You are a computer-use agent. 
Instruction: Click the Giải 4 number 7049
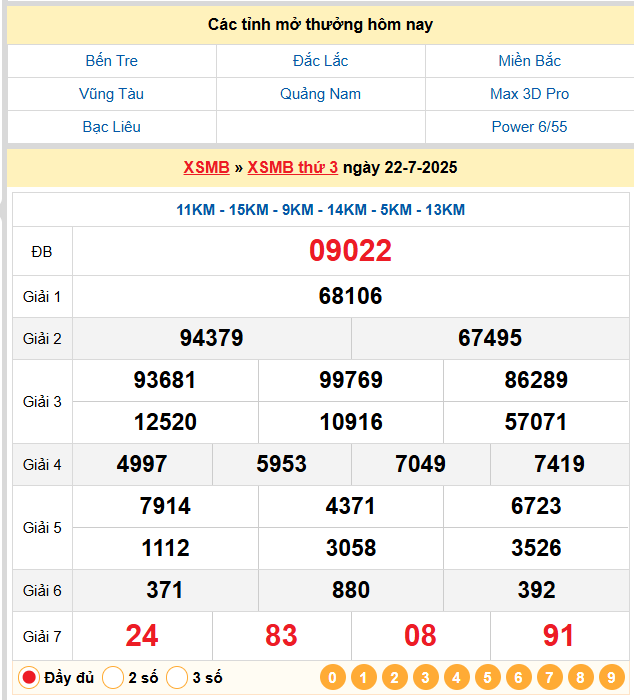pyautogui.click(x=421, y=464)
